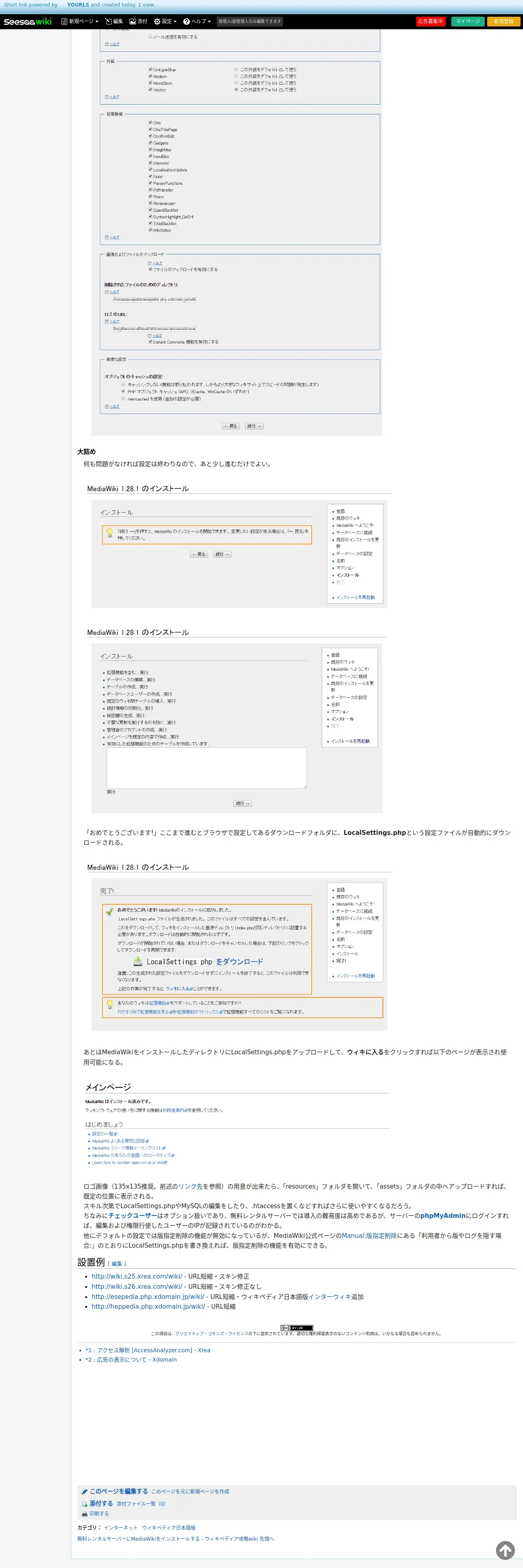This screenshot has height=1568, width=523.
Task: Click the YOURLS link in top banner
Action: click(x=78, y=5)
